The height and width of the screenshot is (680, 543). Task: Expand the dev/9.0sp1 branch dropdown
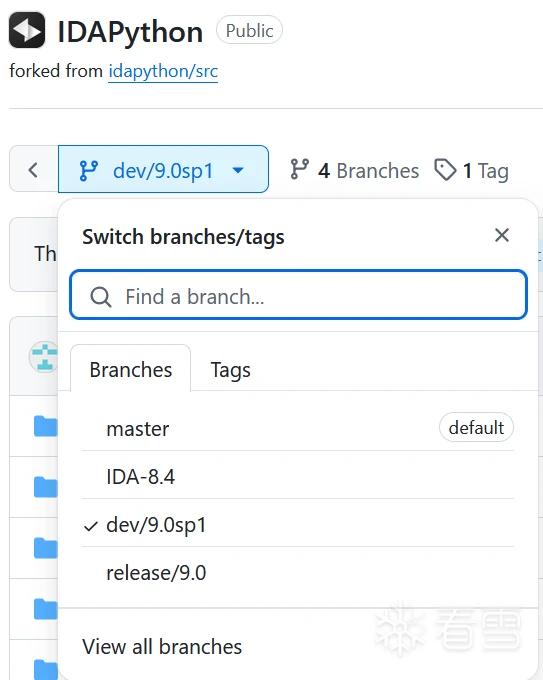point(163,169)
